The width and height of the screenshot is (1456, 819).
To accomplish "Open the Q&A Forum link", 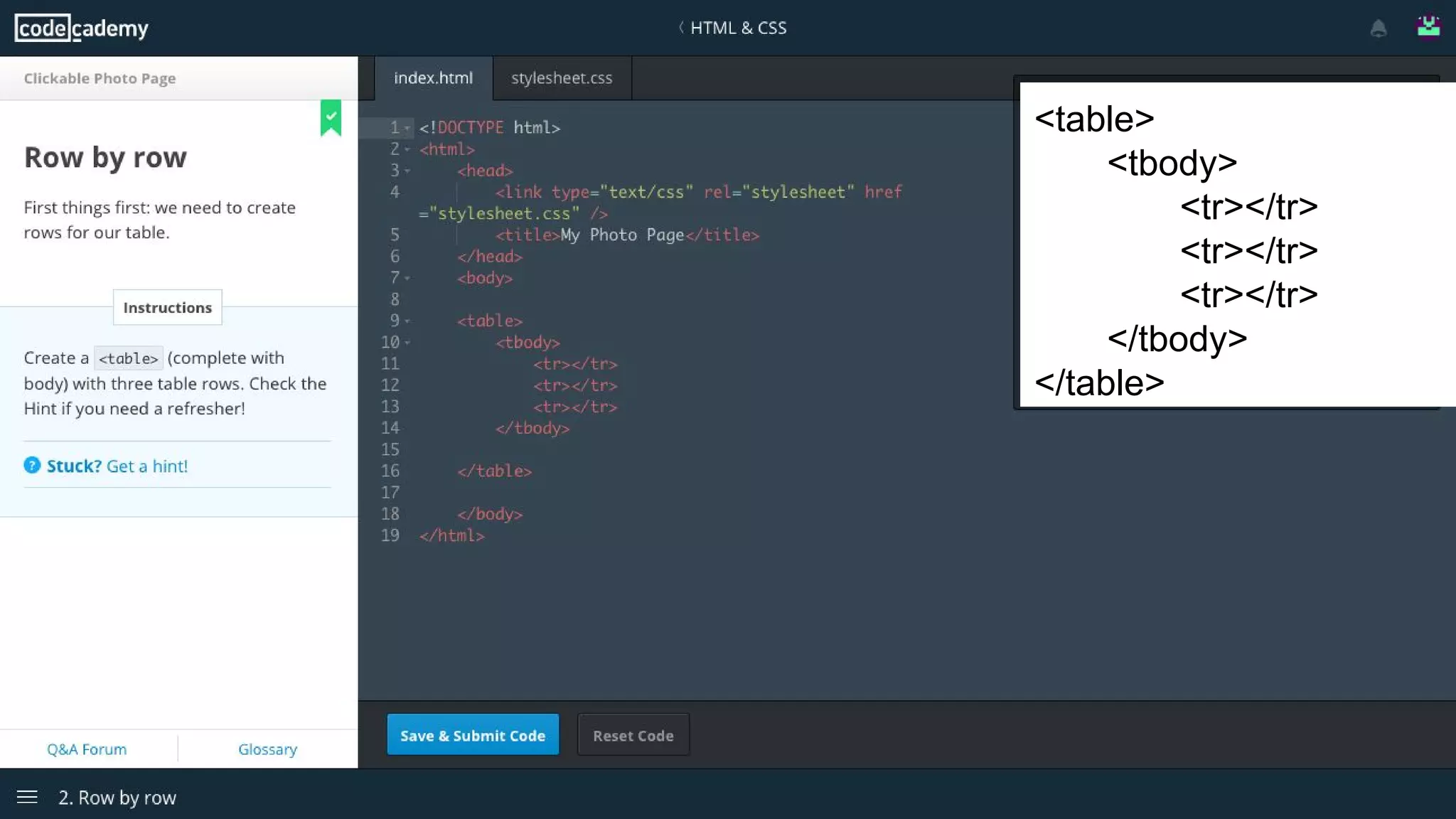I will pos(87,749).
